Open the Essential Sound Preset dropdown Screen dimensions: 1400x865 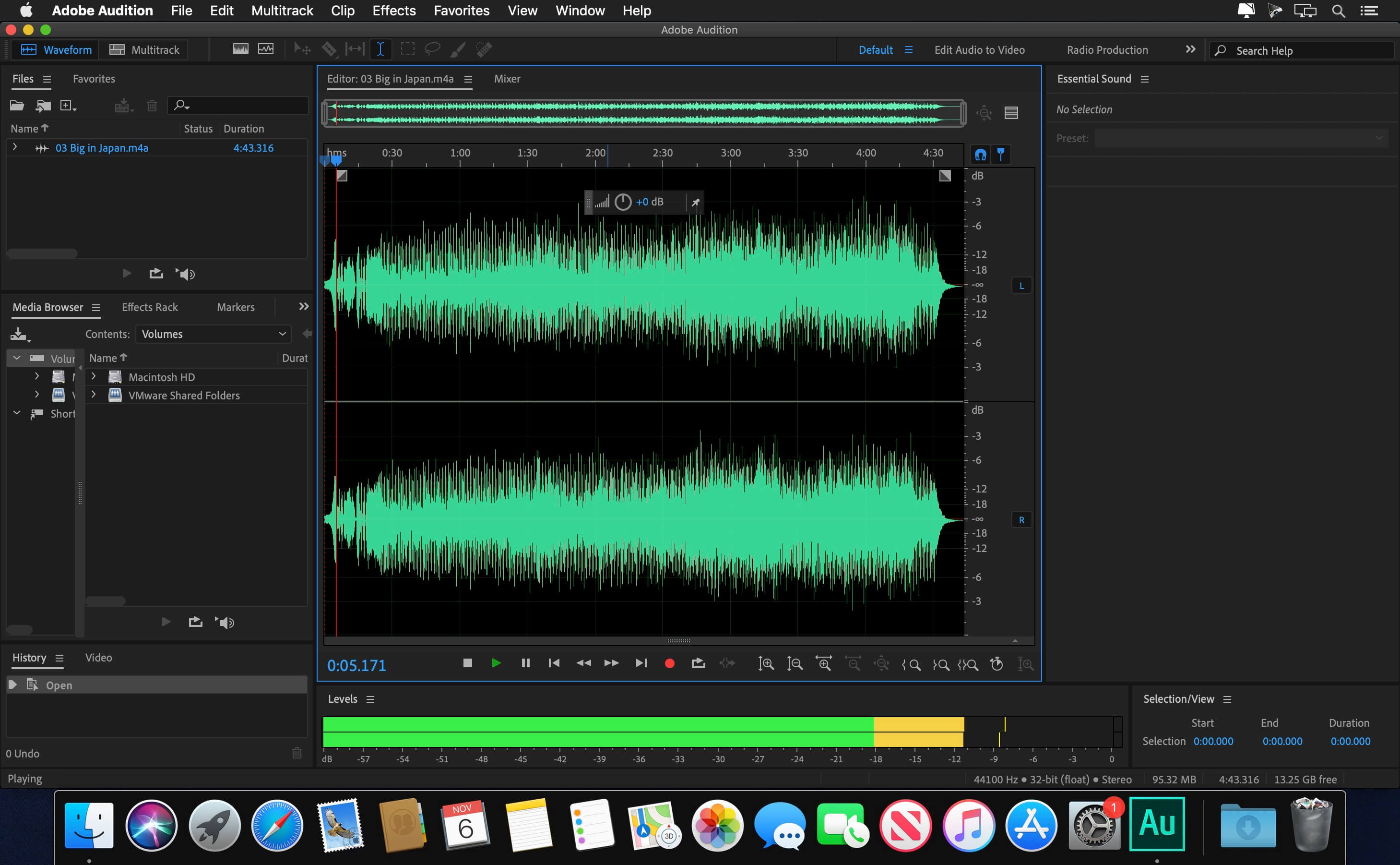[x=1241, y=138]
